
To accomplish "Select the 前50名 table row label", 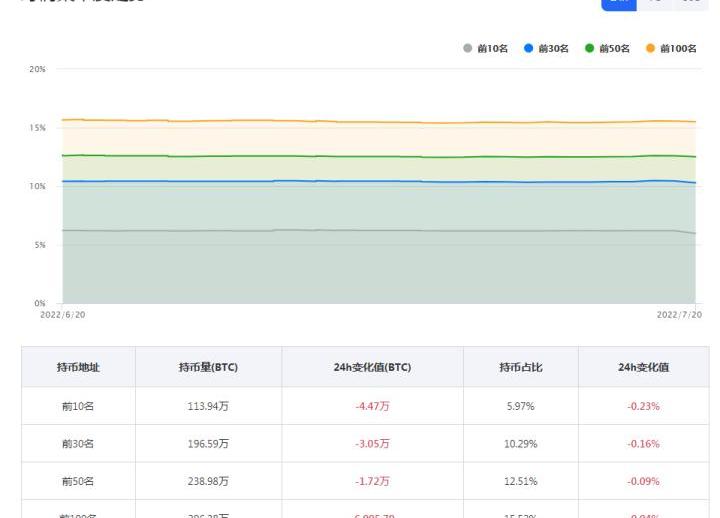I will pyautogui.click(x=78, y=481).
